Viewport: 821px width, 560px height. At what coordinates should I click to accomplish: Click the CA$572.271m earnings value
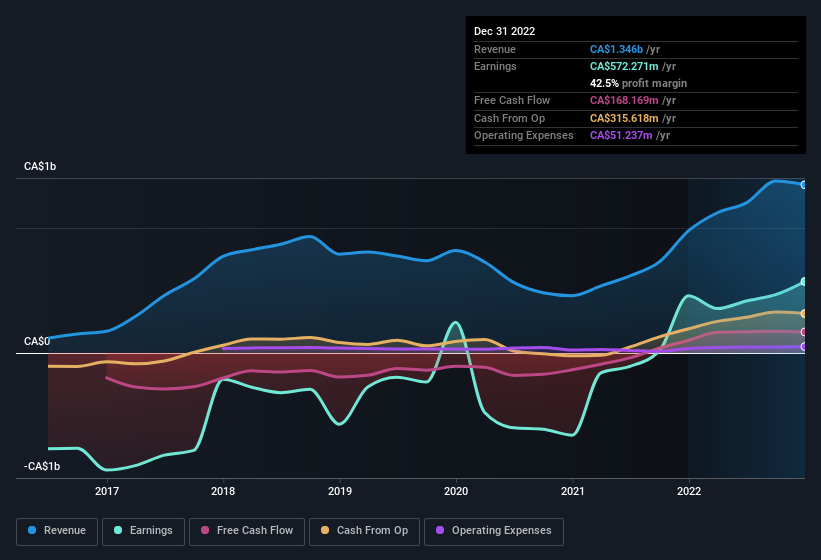coord(624,66)
